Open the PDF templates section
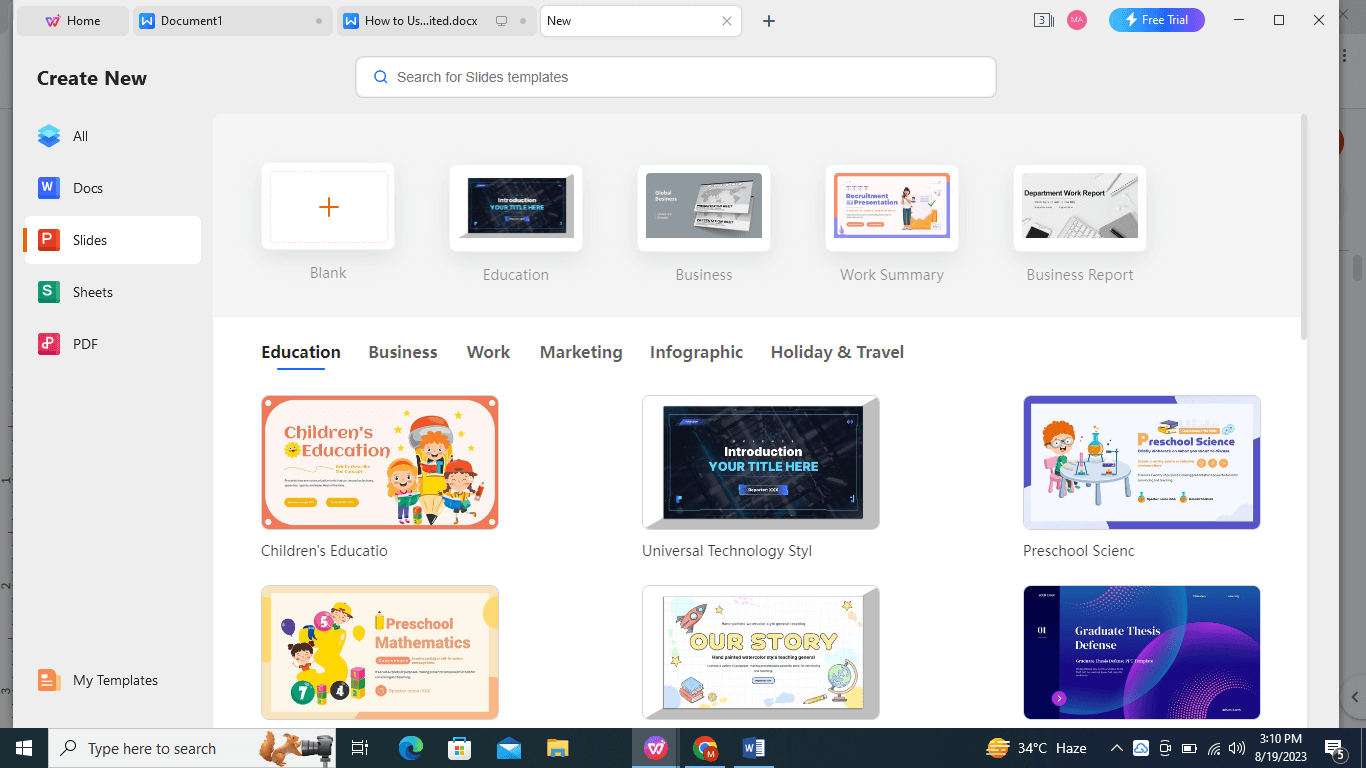 [89, 344]
